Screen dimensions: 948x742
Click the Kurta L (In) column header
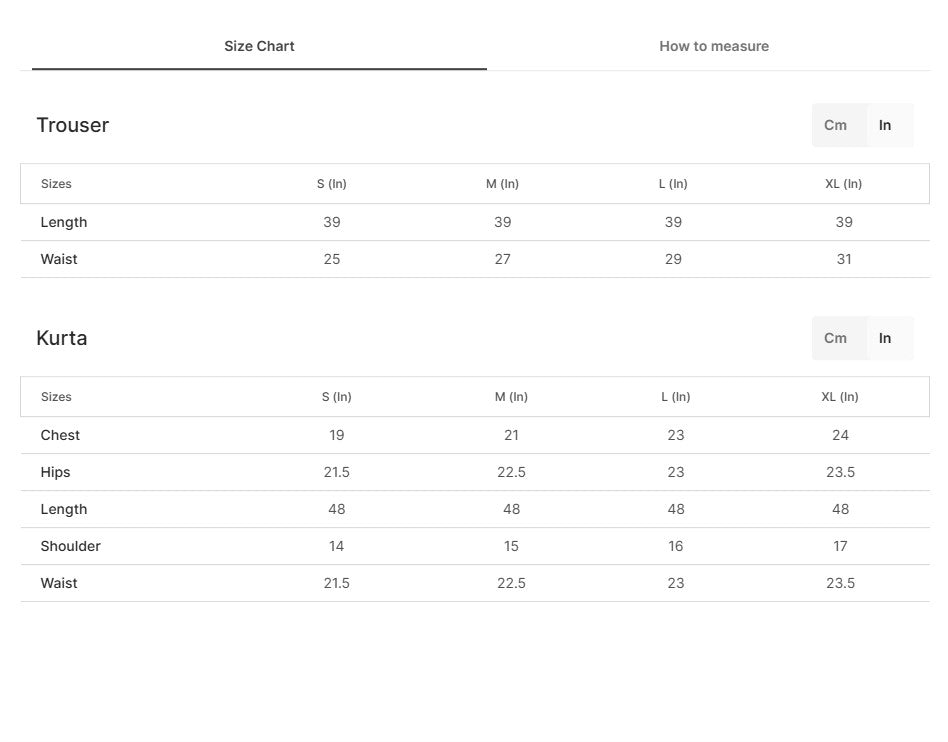pyautogui.click(x=675, y=397)
